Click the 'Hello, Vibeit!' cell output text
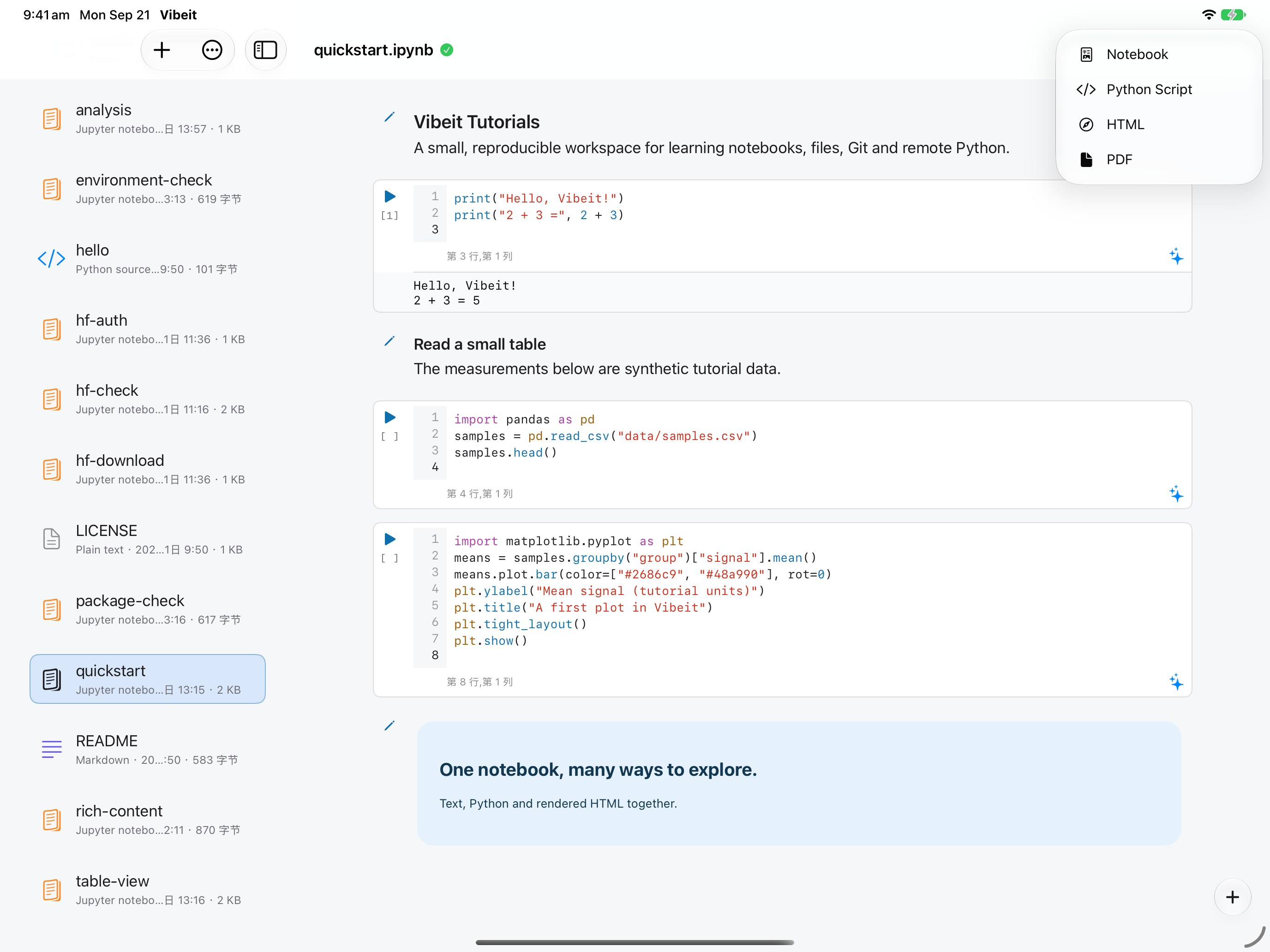This screenshot has height=952, width=1270. point(464,286)
